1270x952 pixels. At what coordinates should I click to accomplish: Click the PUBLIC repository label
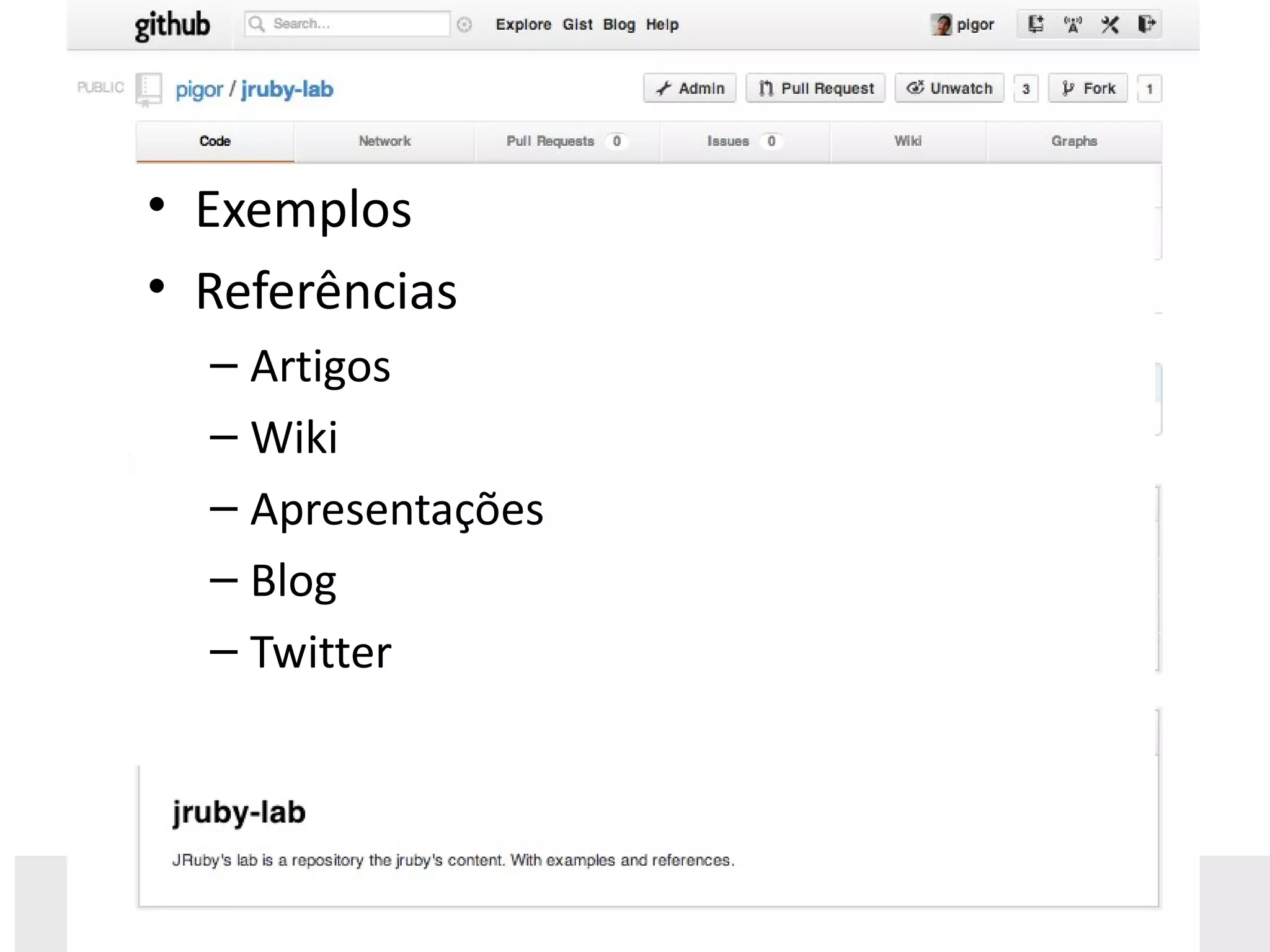[100, 87]
